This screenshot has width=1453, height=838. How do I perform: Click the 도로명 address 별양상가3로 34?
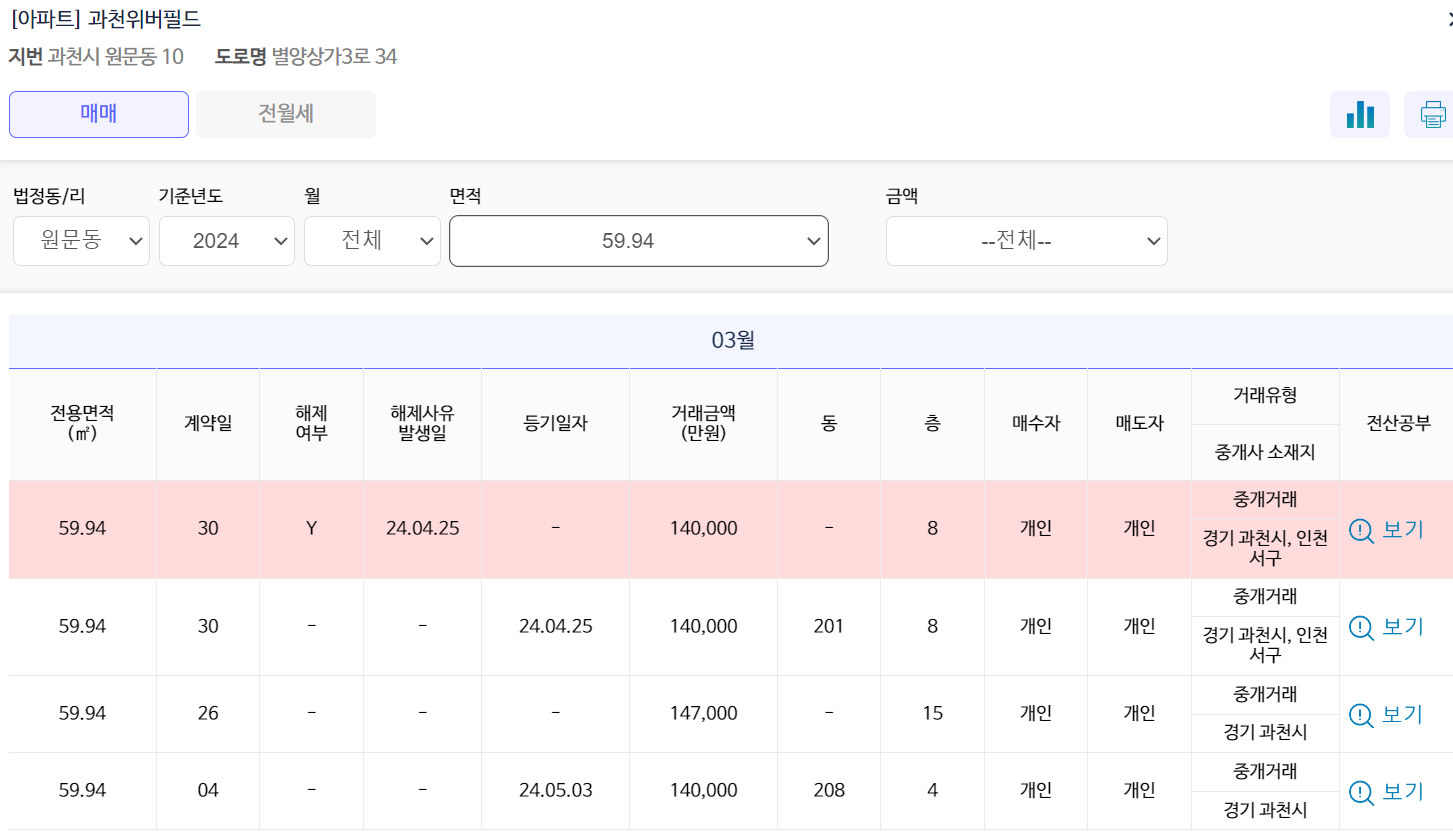coord(334,56)
